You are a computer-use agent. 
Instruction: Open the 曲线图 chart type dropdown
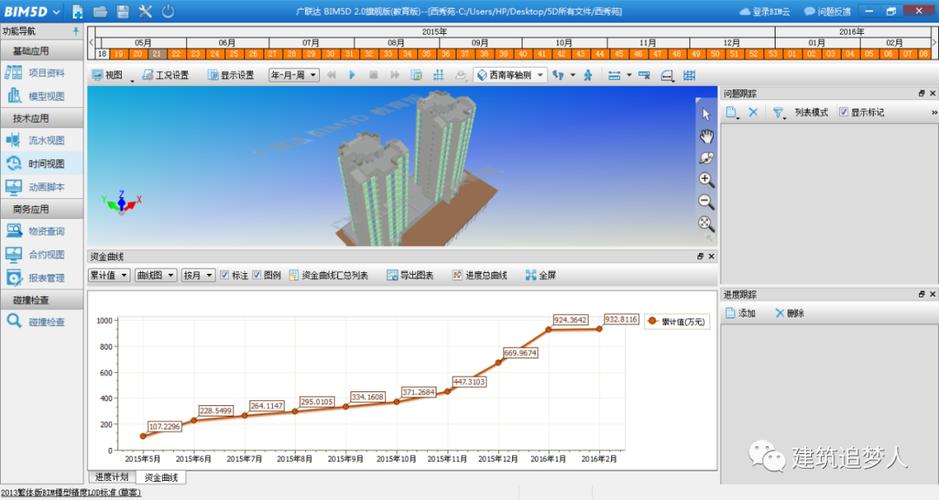click(156, 275)
